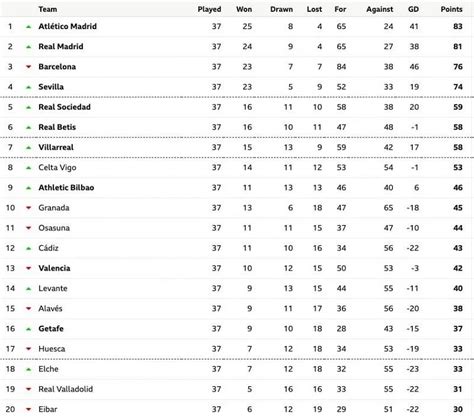Viewport: 474px width, 417px height.
Task: Open the Real Madrid team link
Action: [61, 47]
